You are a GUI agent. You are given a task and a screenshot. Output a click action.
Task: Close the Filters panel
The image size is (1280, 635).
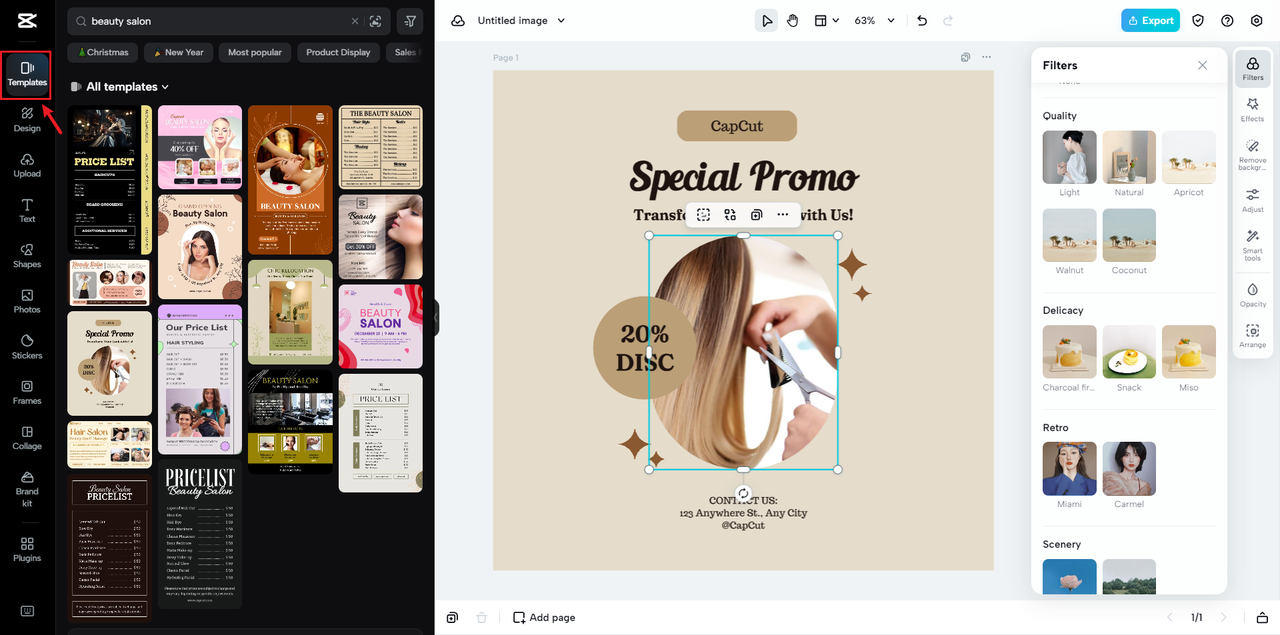point(1202,65)
